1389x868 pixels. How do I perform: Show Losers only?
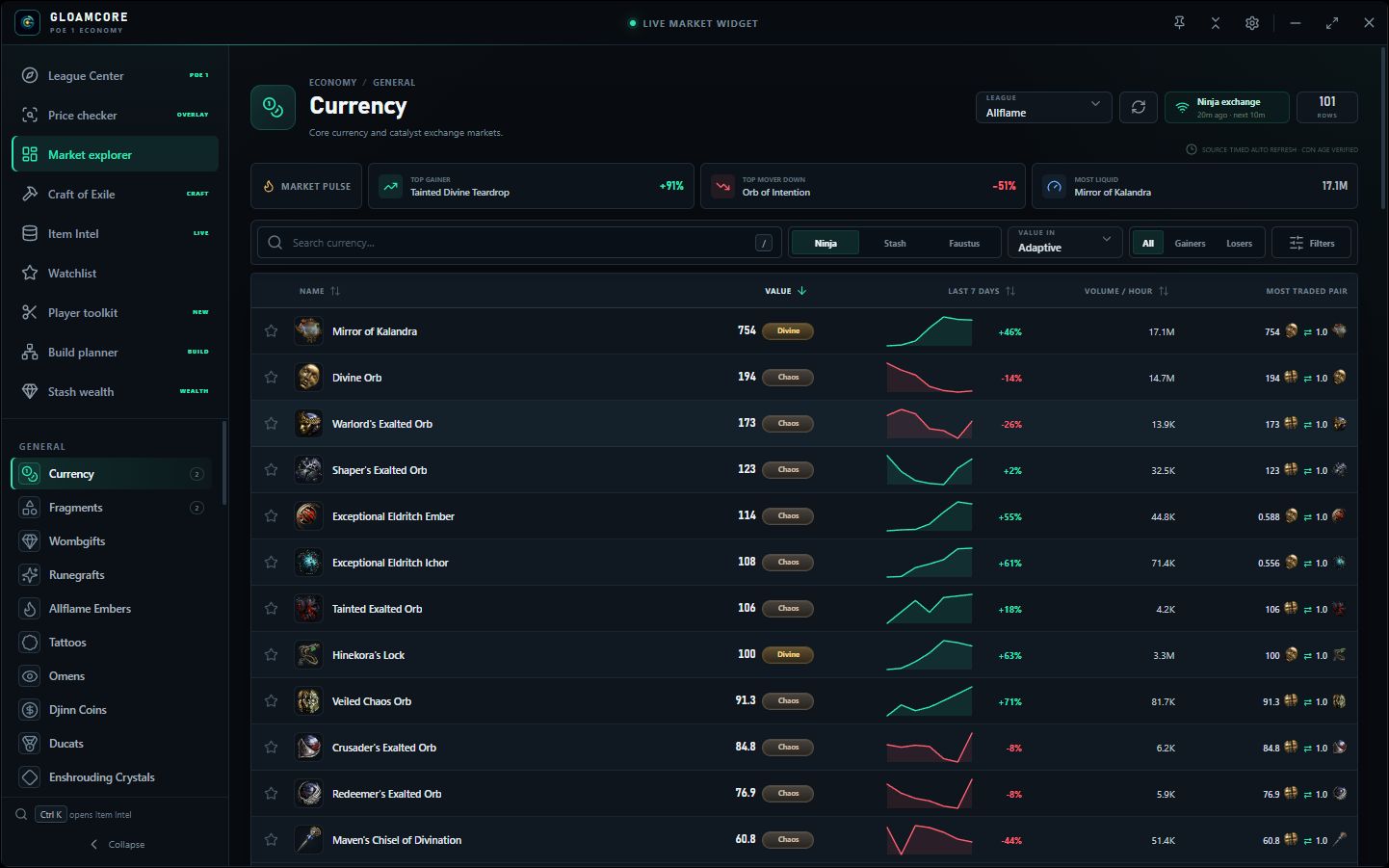[x=1239, y=243]
